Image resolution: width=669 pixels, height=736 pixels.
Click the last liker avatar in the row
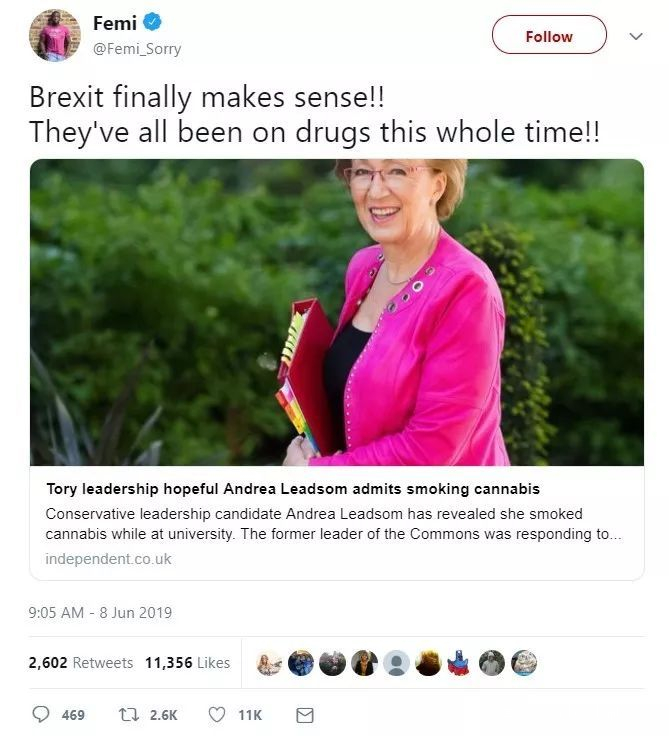point(523,663)
